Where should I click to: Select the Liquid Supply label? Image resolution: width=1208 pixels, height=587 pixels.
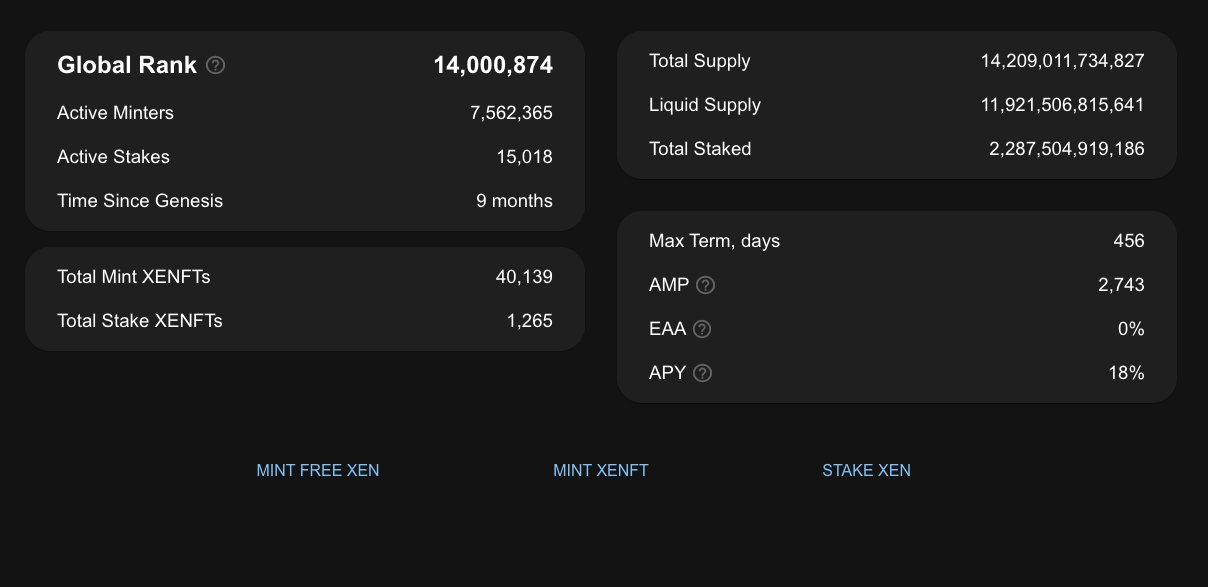pos(705,105)
